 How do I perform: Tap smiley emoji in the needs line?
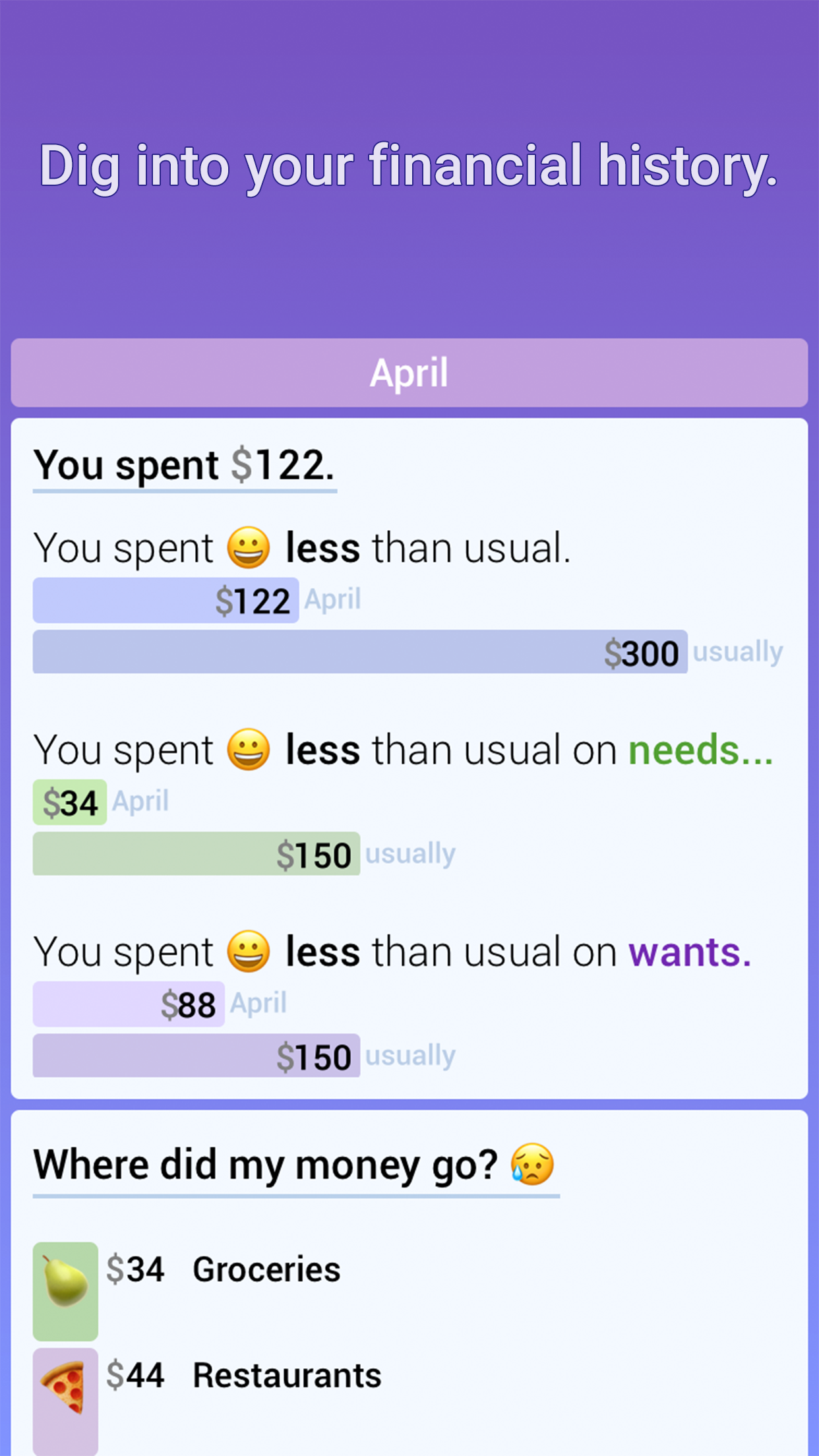[x=249, y=750]
